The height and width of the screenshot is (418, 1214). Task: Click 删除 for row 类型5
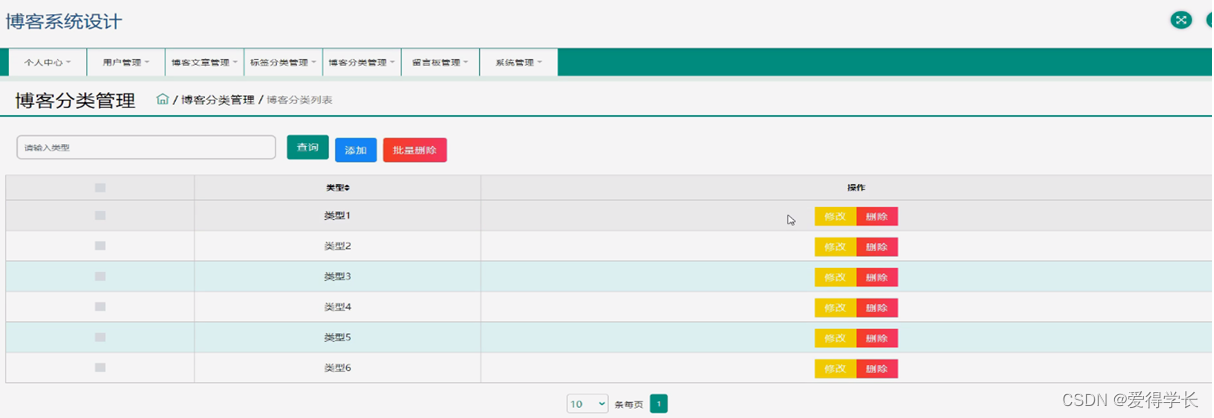coord(877,338)
